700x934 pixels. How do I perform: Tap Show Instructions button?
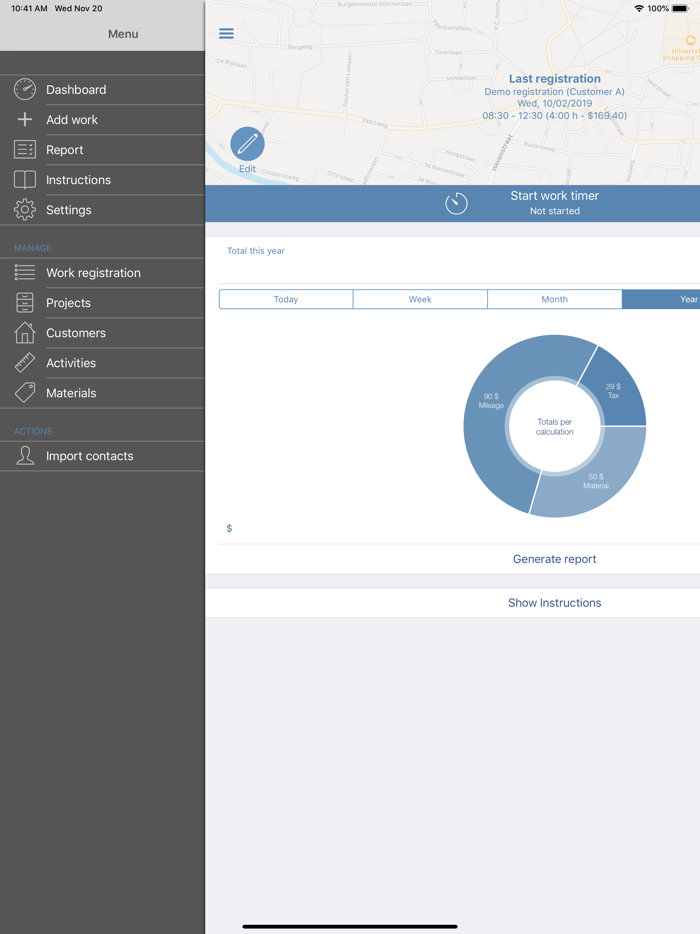[x=555, y=603]
